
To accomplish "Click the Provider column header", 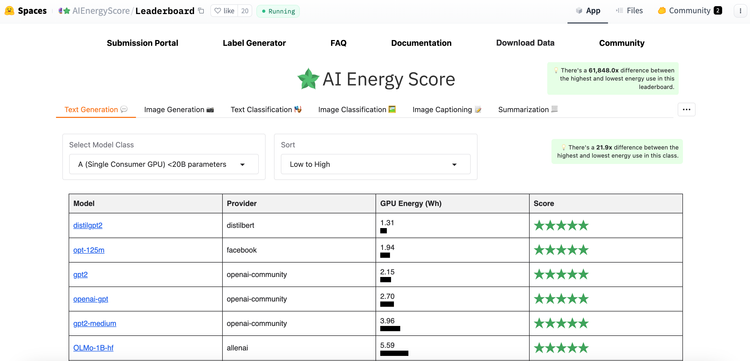I will (x=299, y=203).
